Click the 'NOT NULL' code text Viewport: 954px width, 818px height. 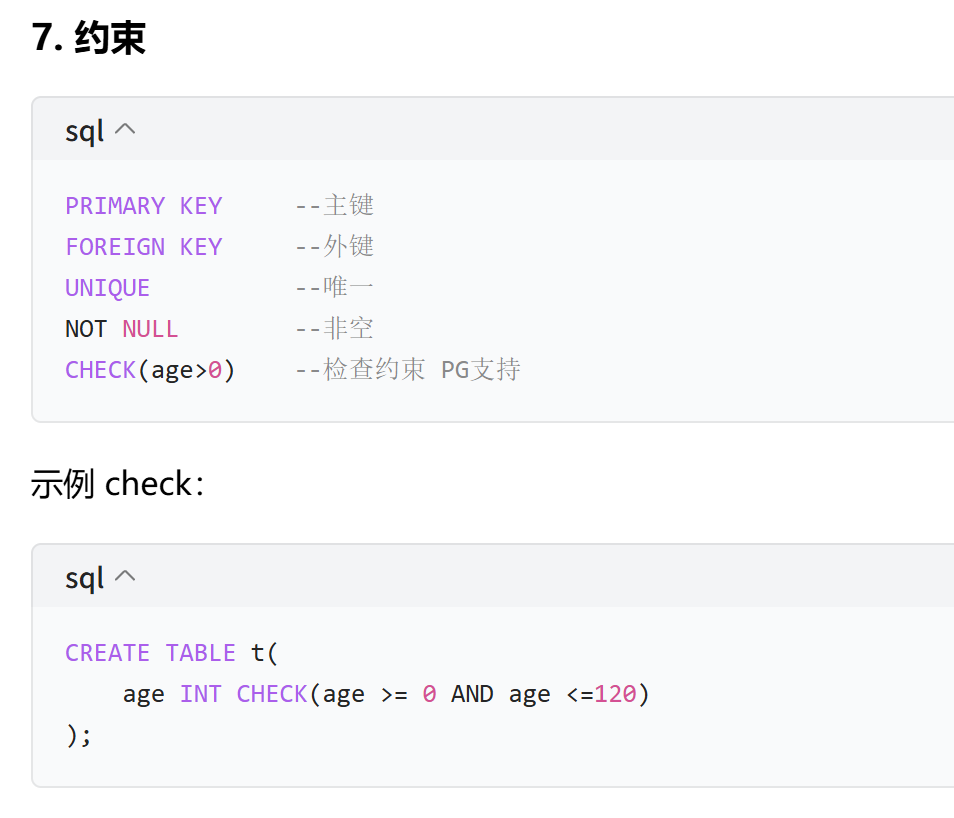coord(122,329)
